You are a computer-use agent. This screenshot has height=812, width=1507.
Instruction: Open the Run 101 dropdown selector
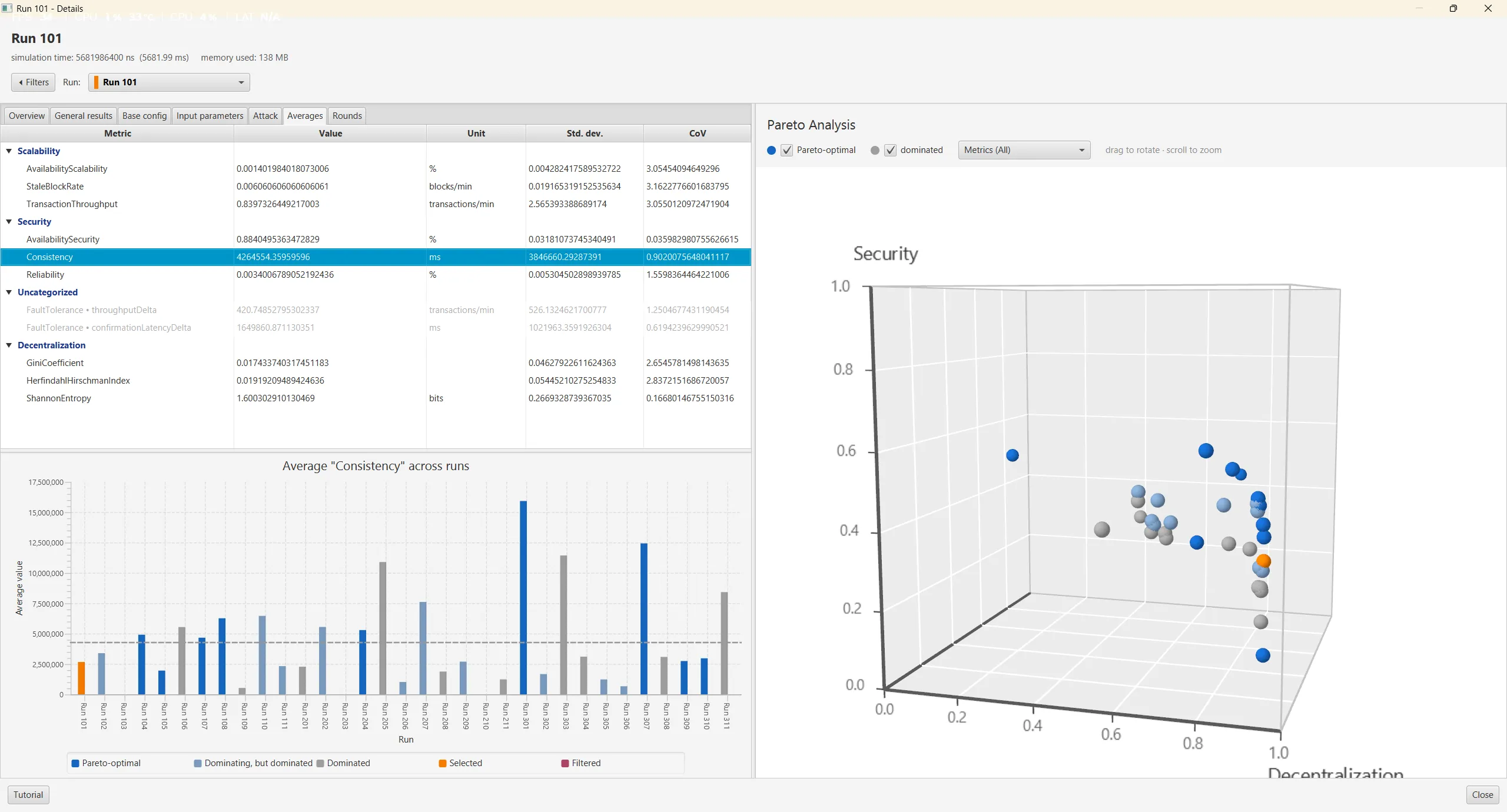point(169,82)
